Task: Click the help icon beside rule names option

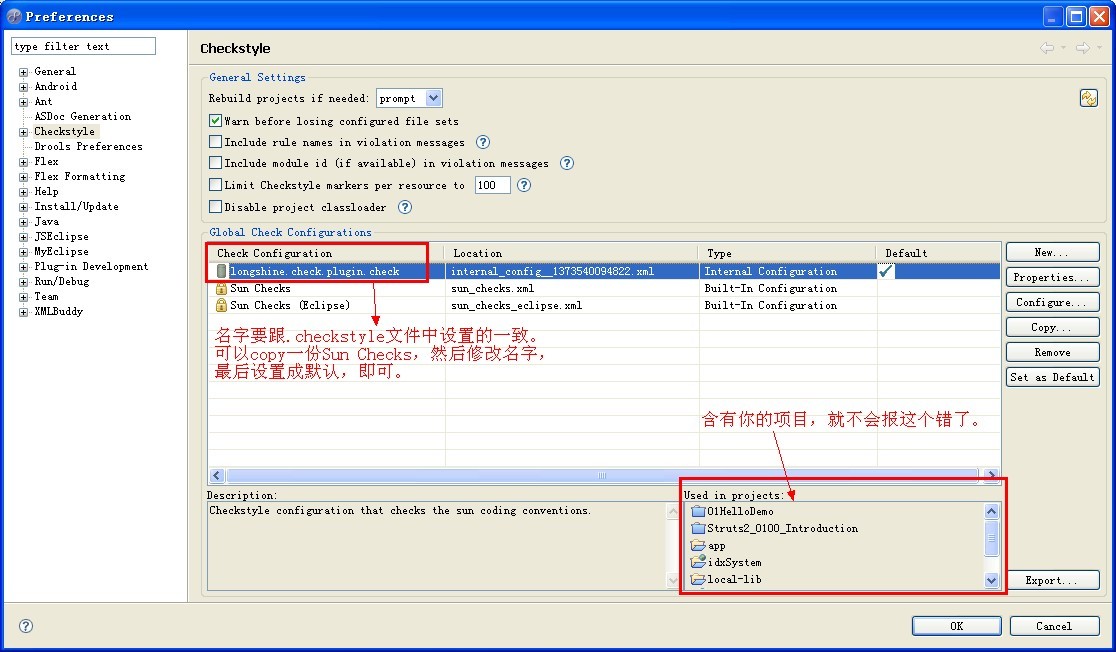Action: (483, 142)
